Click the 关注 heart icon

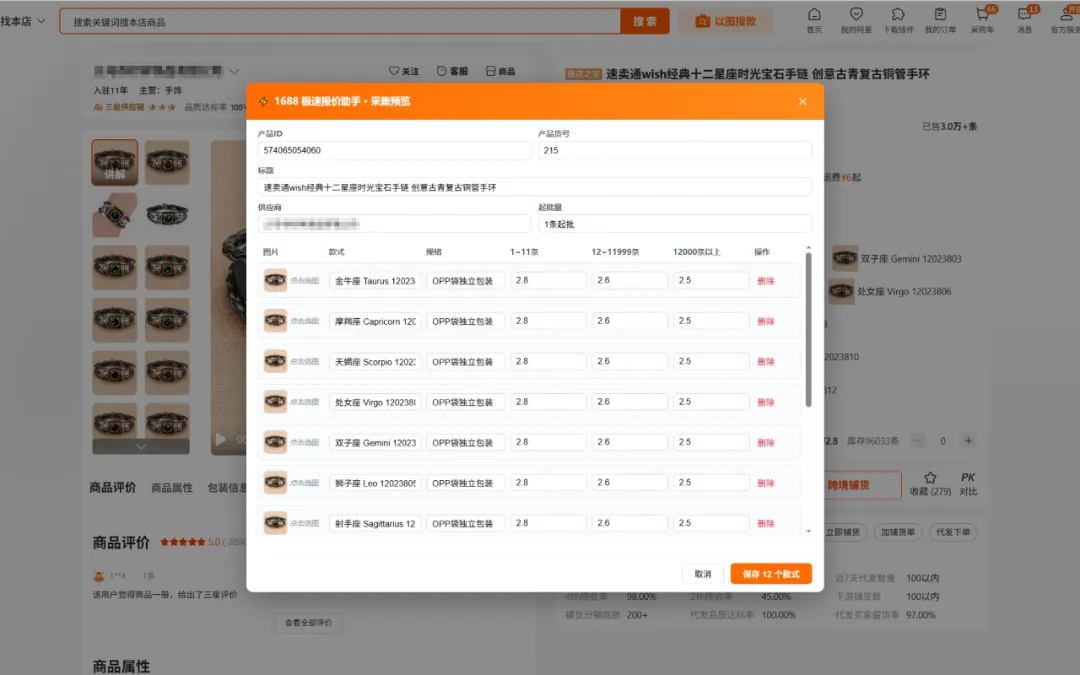404,71
